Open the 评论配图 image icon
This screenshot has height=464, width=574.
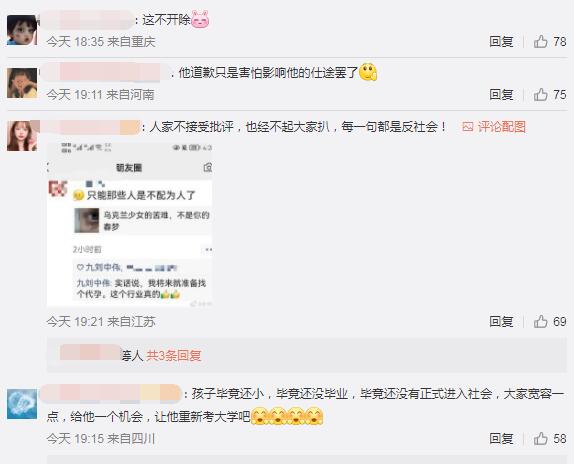467,127
